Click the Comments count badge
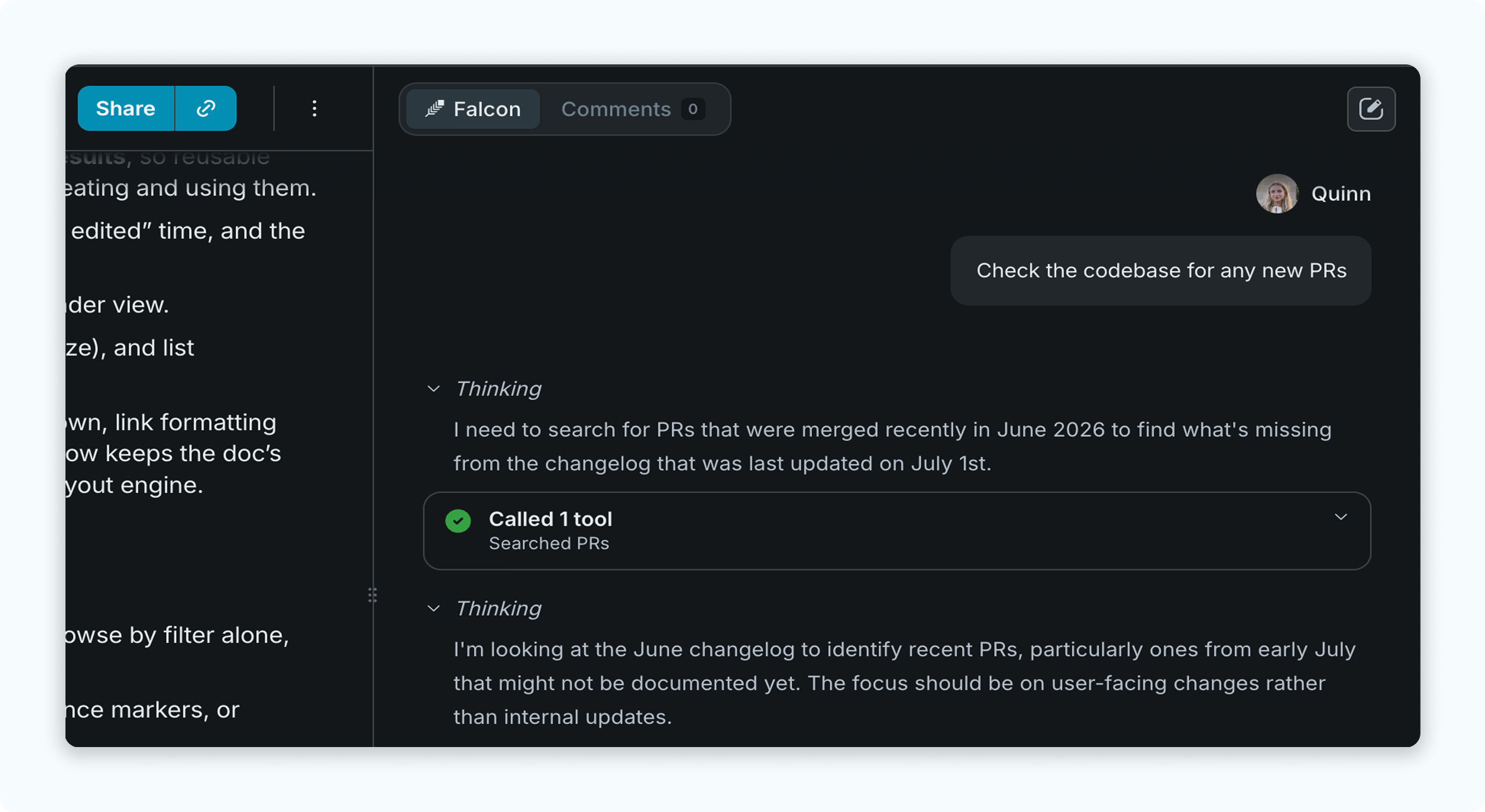This screenshot has height=812, width=1485. pyautogui.click(x=692, y=109)
